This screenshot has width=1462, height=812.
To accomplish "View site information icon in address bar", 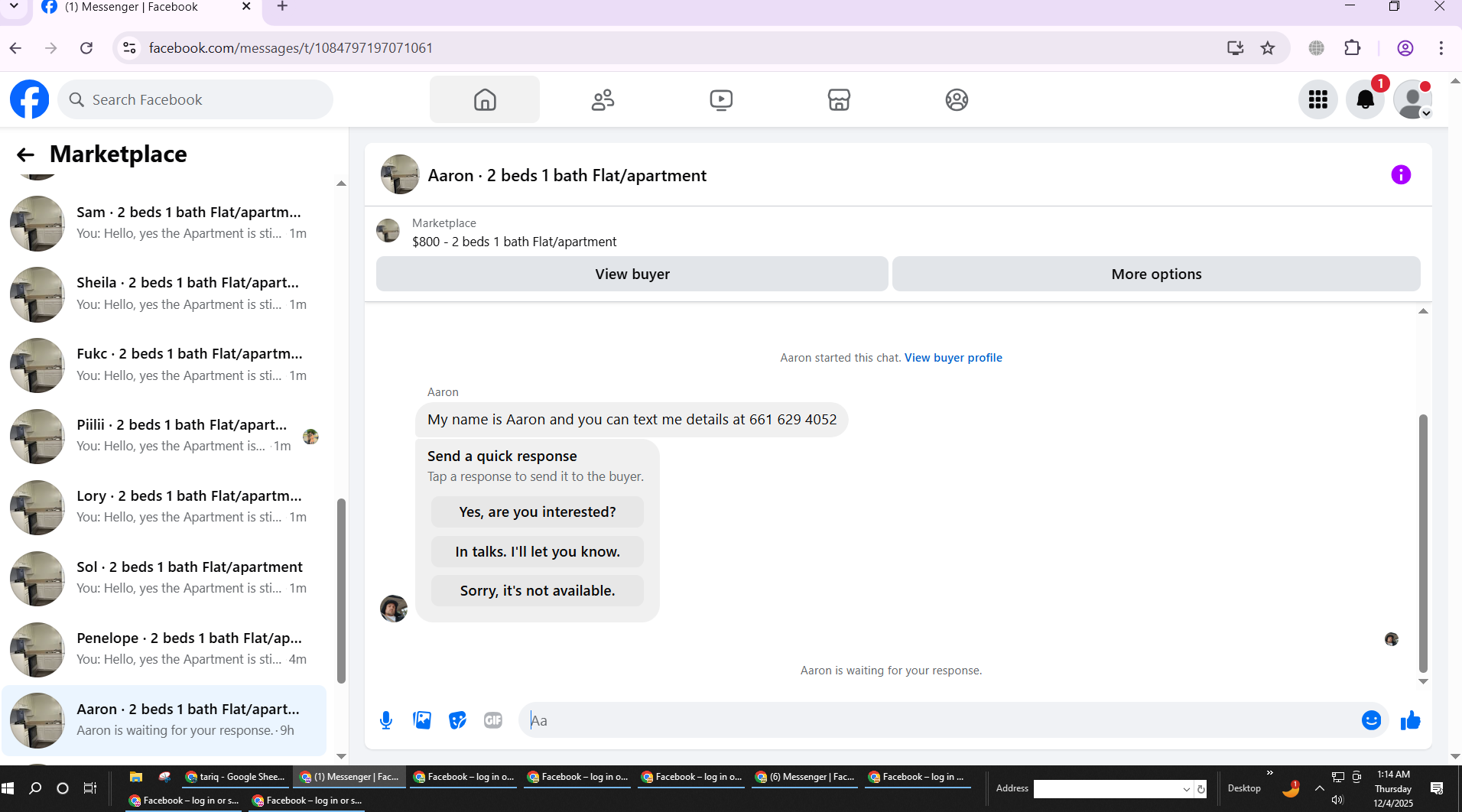I will (x=129, y=48).
